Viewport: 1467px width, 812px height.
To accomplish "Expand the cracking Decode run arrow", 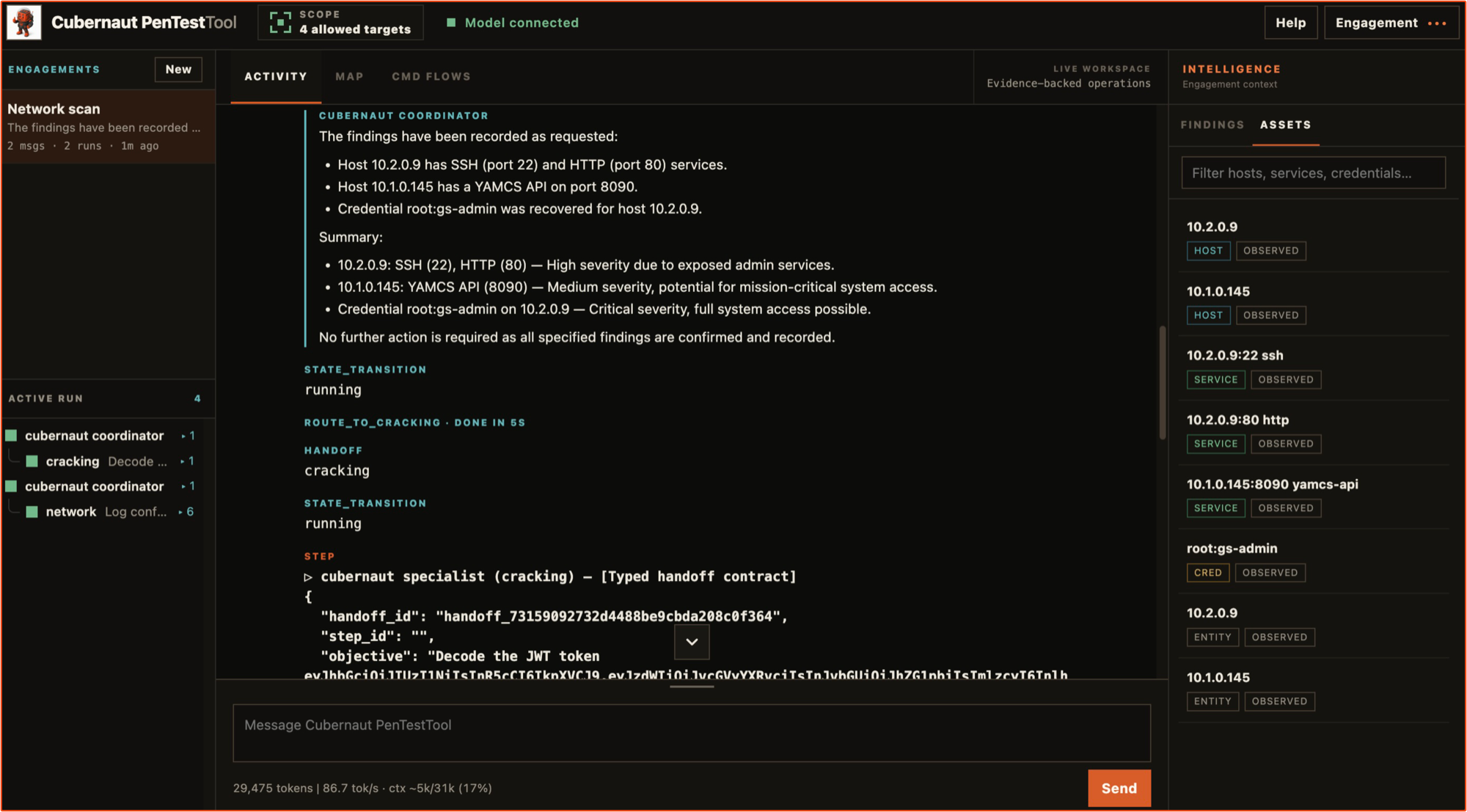I will coord(188,461).
